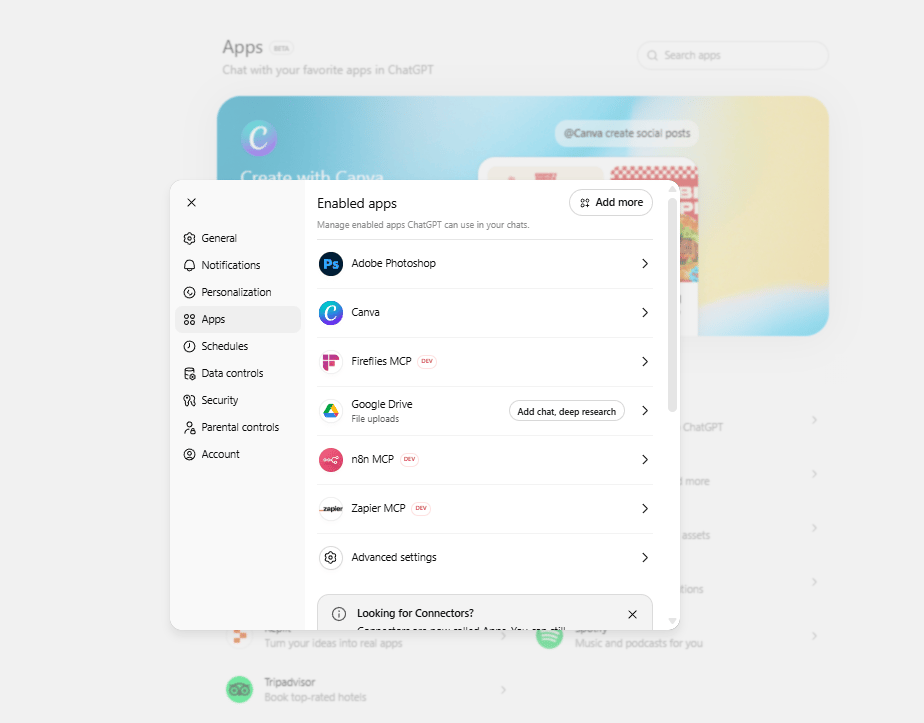This screenshot has width=924, height=723.
Task: Open the Advanced settings gear icon
Action: [331, 557]
